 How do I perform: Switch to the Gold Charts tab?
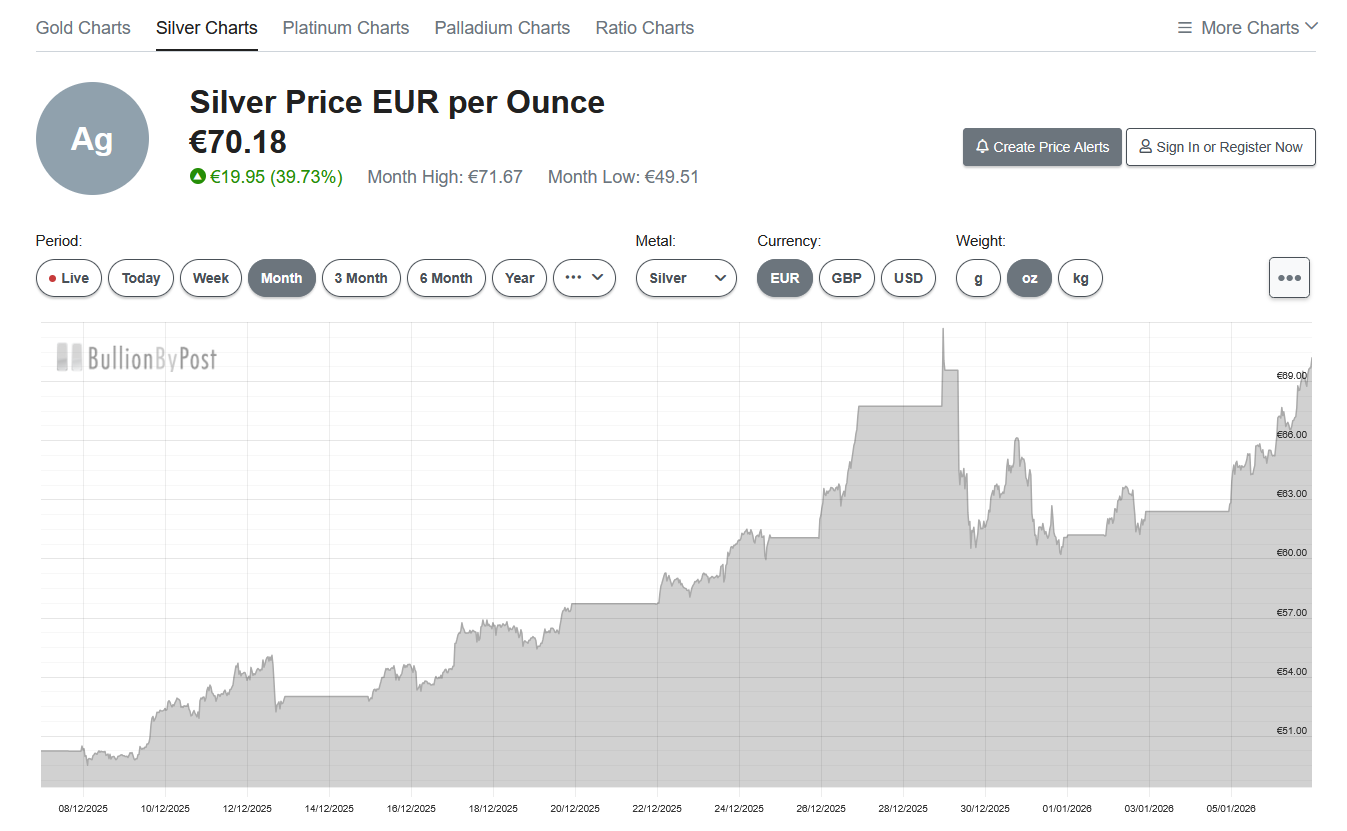tap(83, 28)
